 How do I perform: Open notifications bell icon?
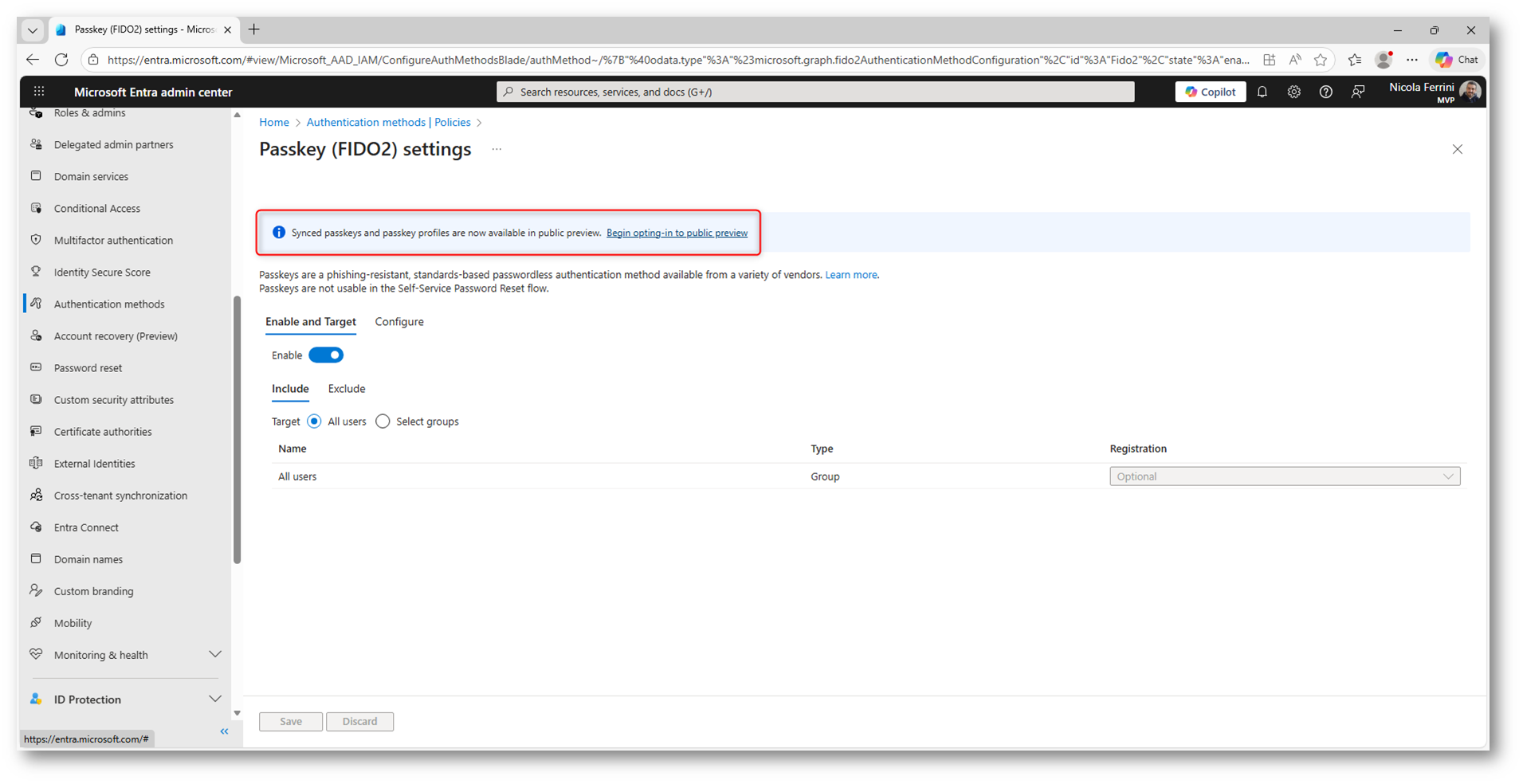tap(1262, 92)
